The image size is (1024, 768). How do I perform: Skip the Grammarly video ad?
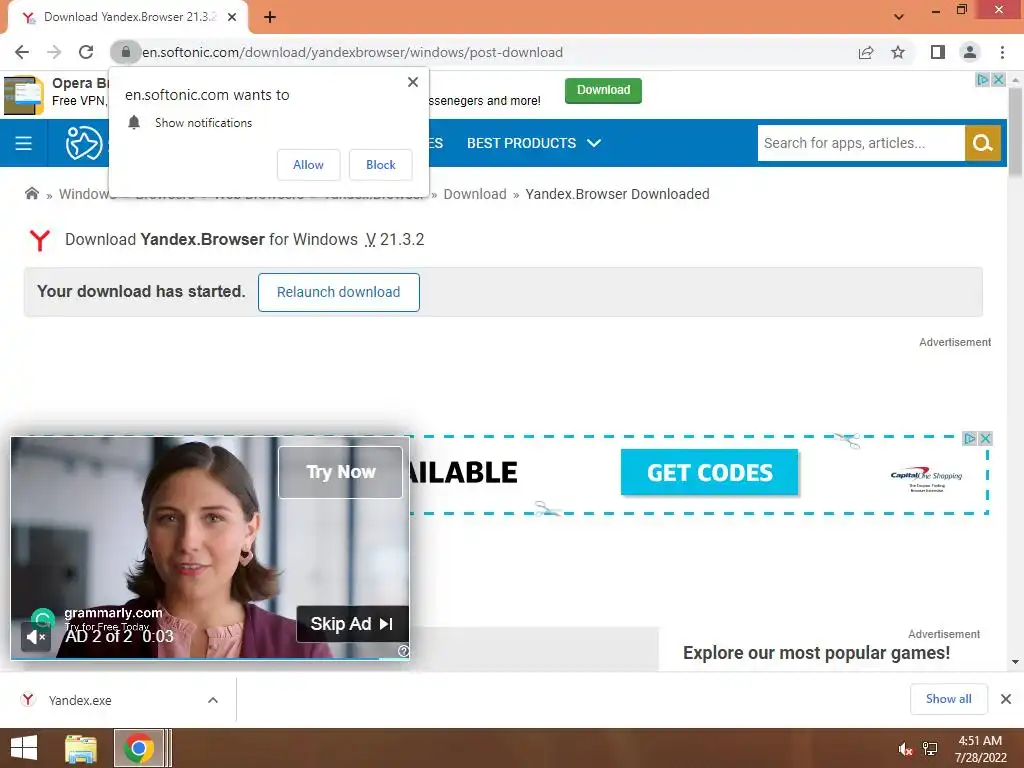pos(353,624)
